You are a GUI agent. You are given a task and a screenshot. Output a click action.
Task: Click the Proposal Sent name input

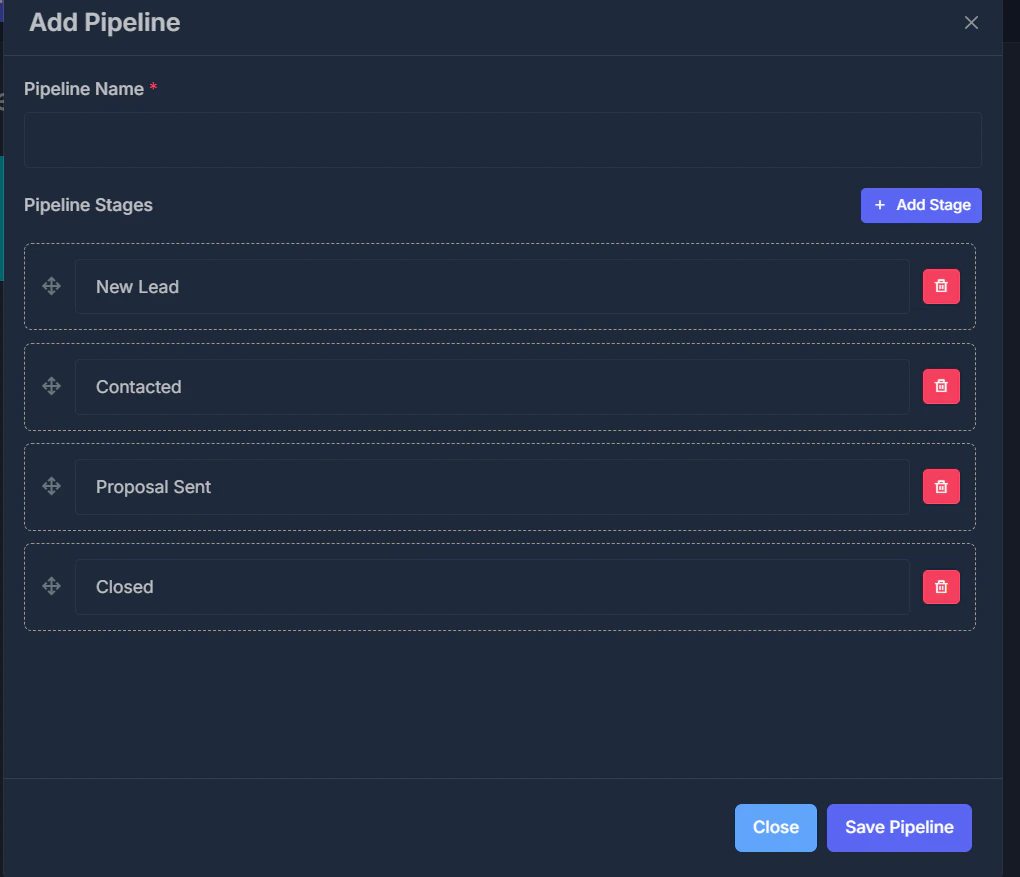tap(490, 486)
